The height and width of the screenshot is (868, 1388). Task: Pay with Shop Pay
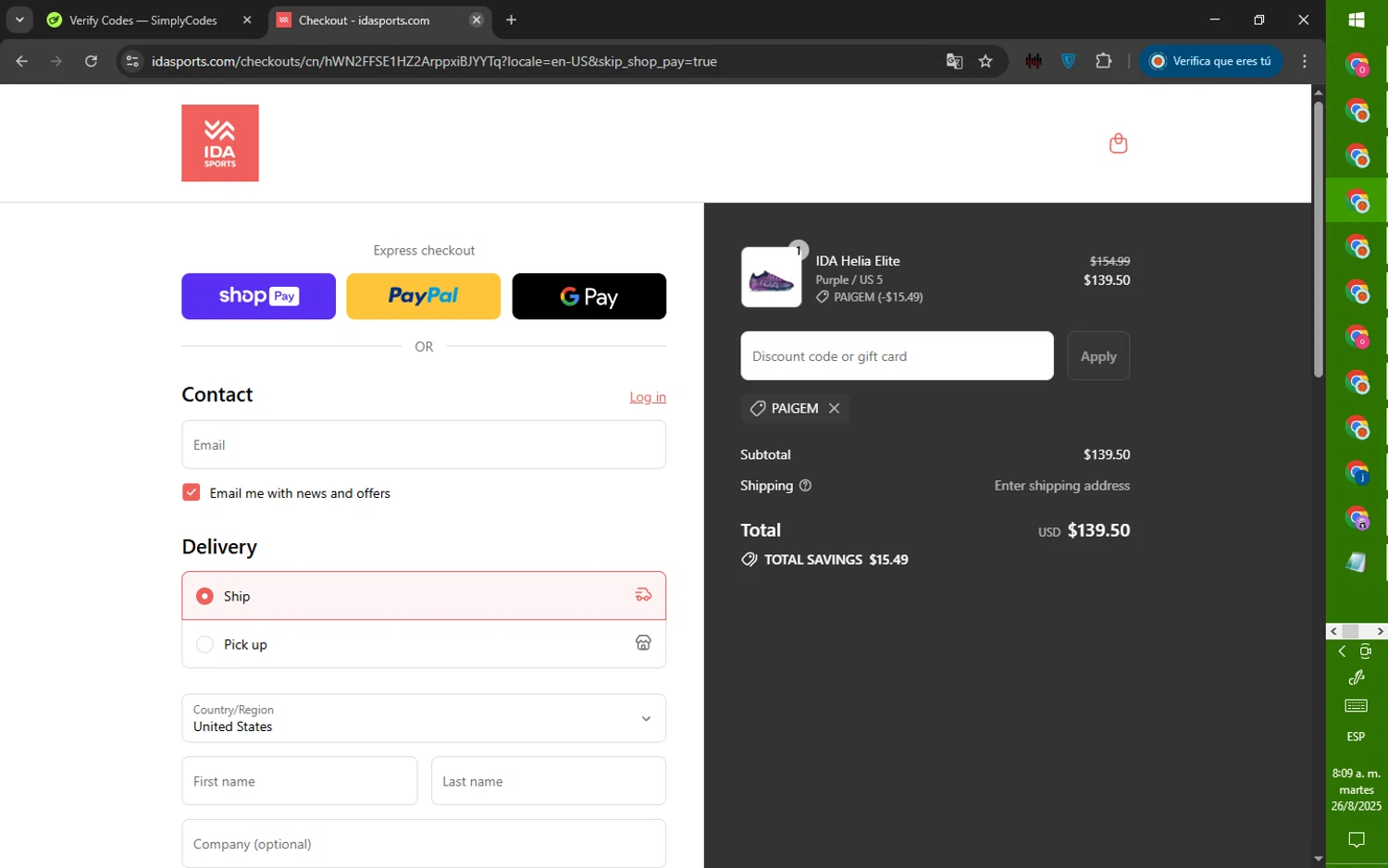[258, 296]
